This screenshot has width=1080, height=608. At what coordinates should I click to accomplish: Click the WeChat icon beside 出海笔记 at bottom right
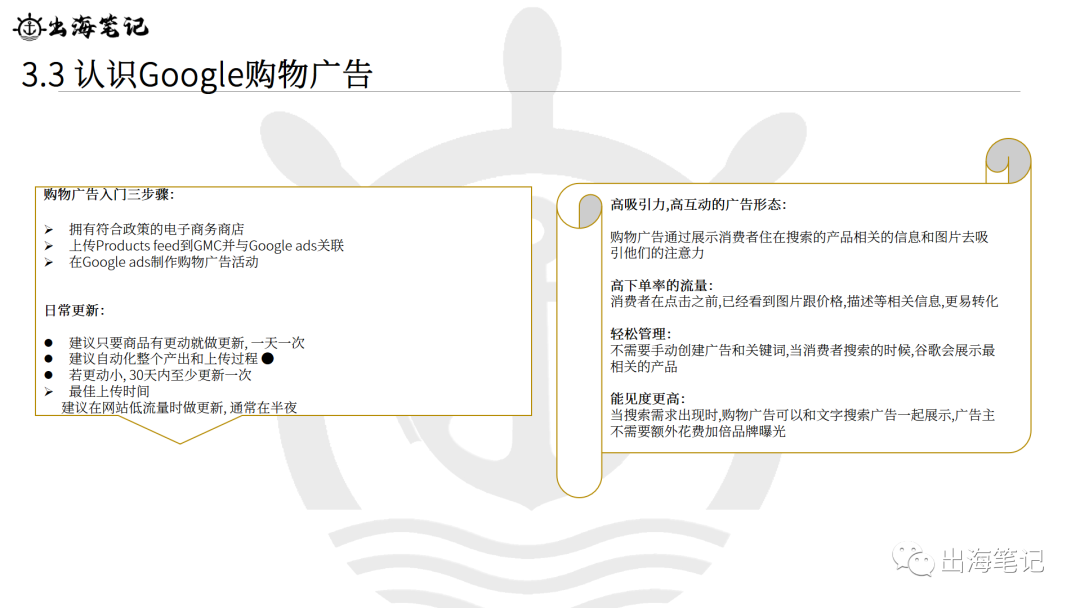coord(913,560)
